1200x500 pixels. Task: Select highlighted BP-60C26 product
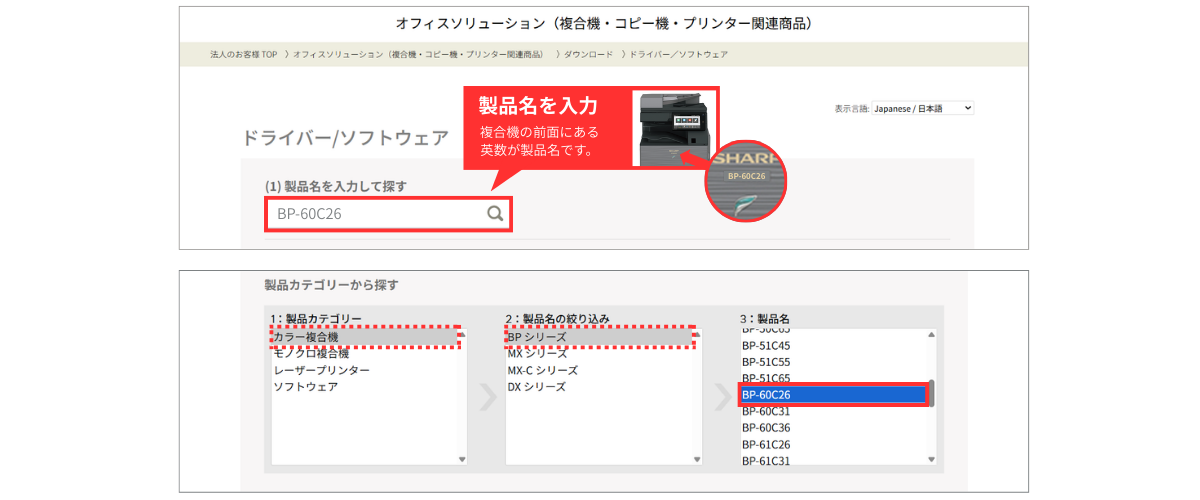click(833, 395)
